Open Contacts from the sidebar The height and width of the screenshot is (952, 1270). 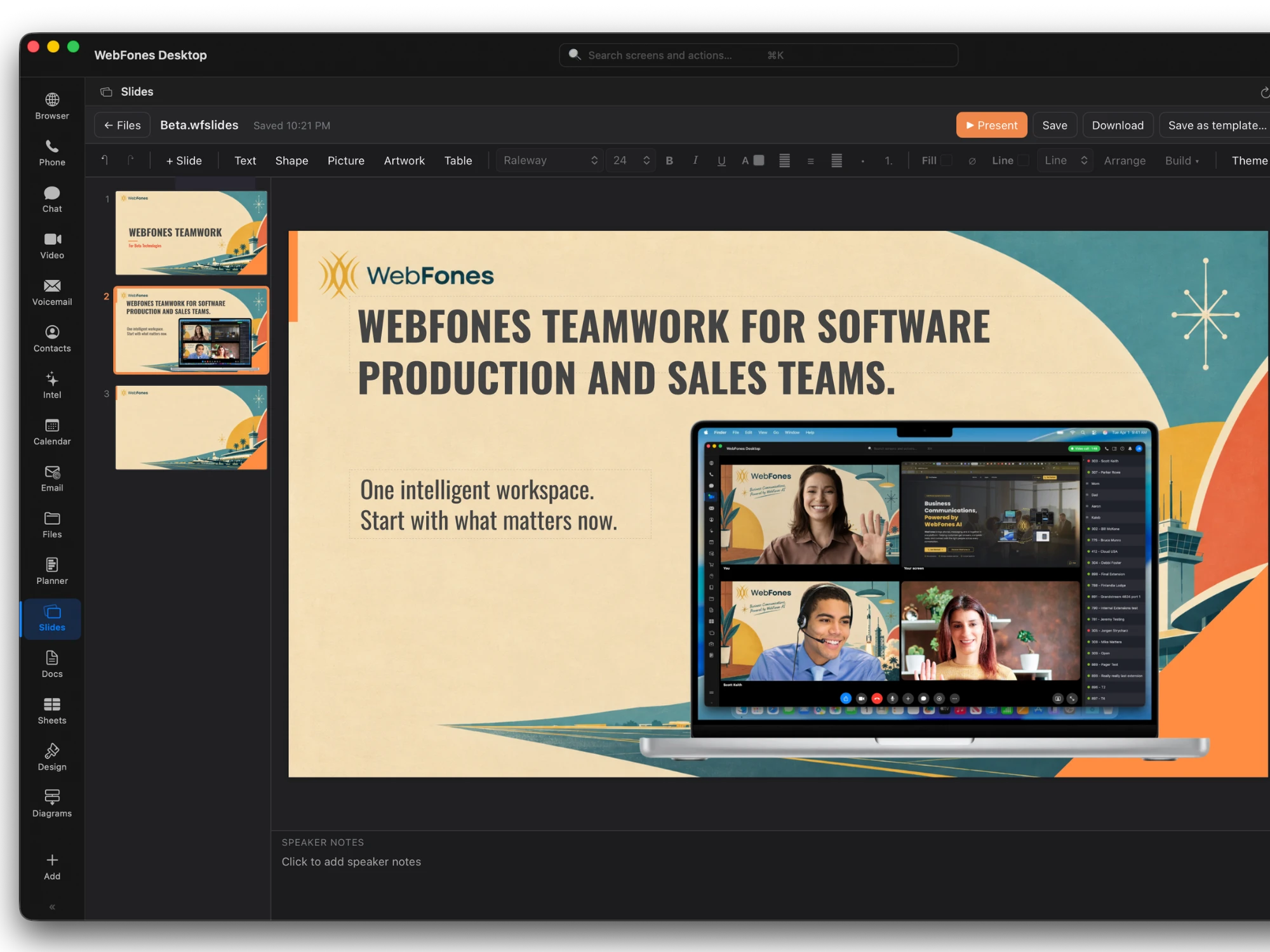pos(52,339)
